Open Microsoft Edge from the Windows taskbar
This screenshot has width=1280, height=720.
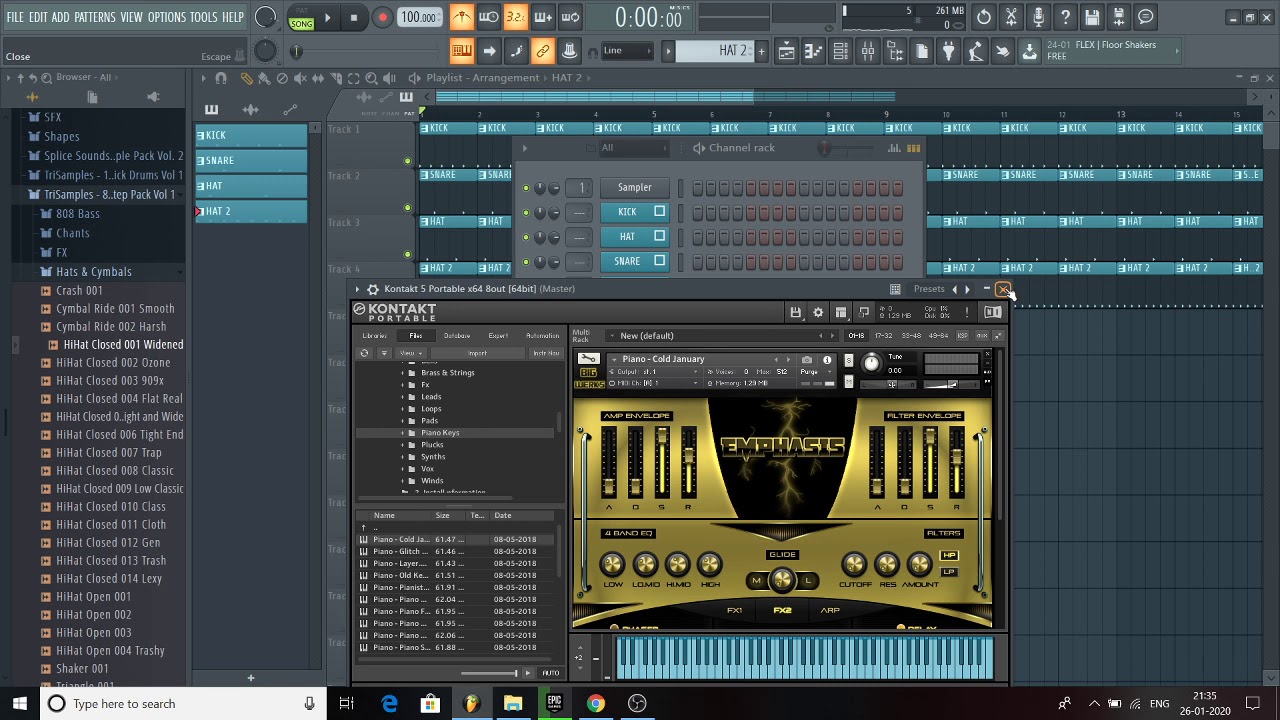click(389, 704)
